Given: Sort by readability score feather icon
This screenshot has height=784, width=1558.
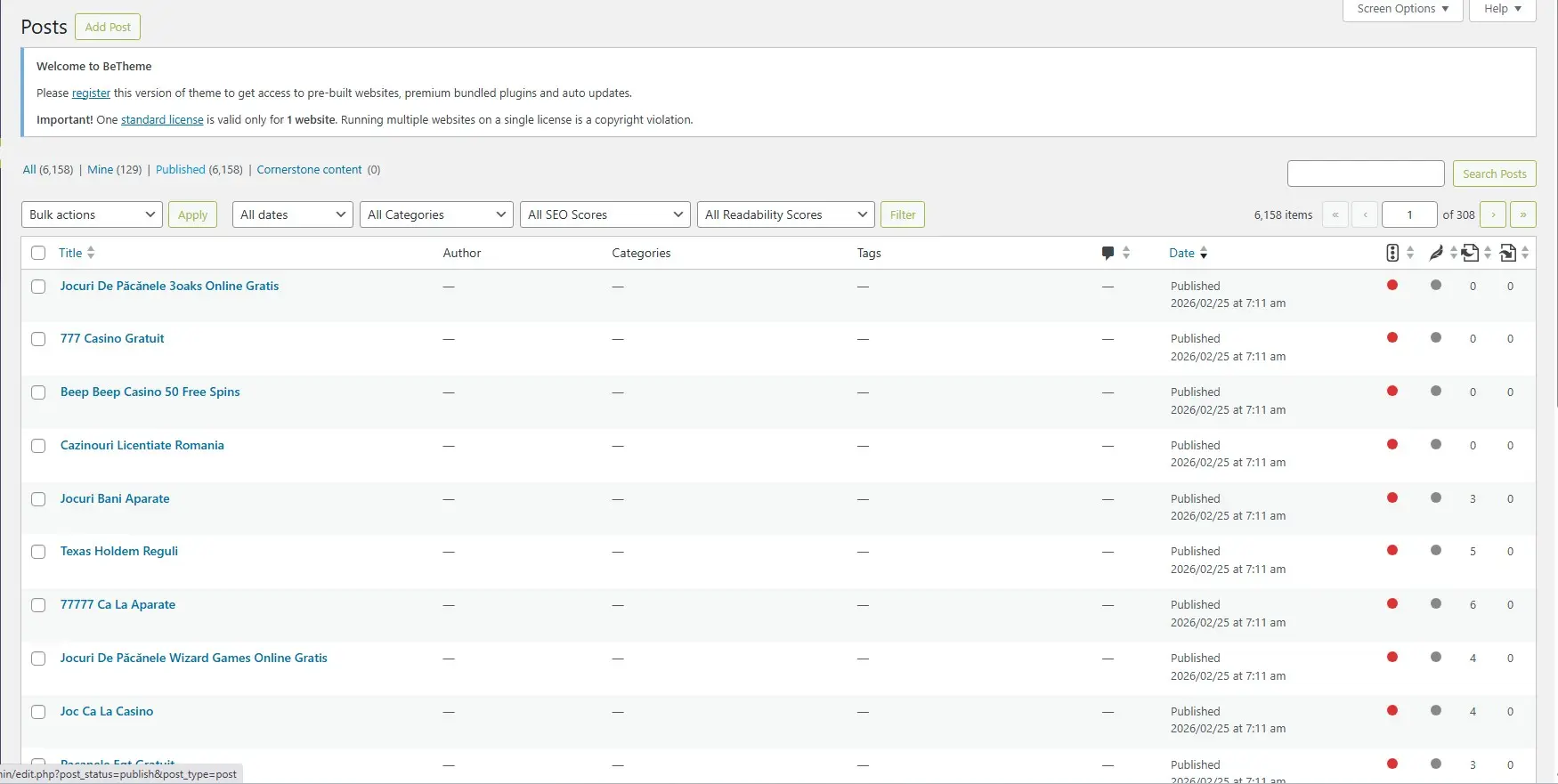Looking at the screenshot, I should point(1436,253).
